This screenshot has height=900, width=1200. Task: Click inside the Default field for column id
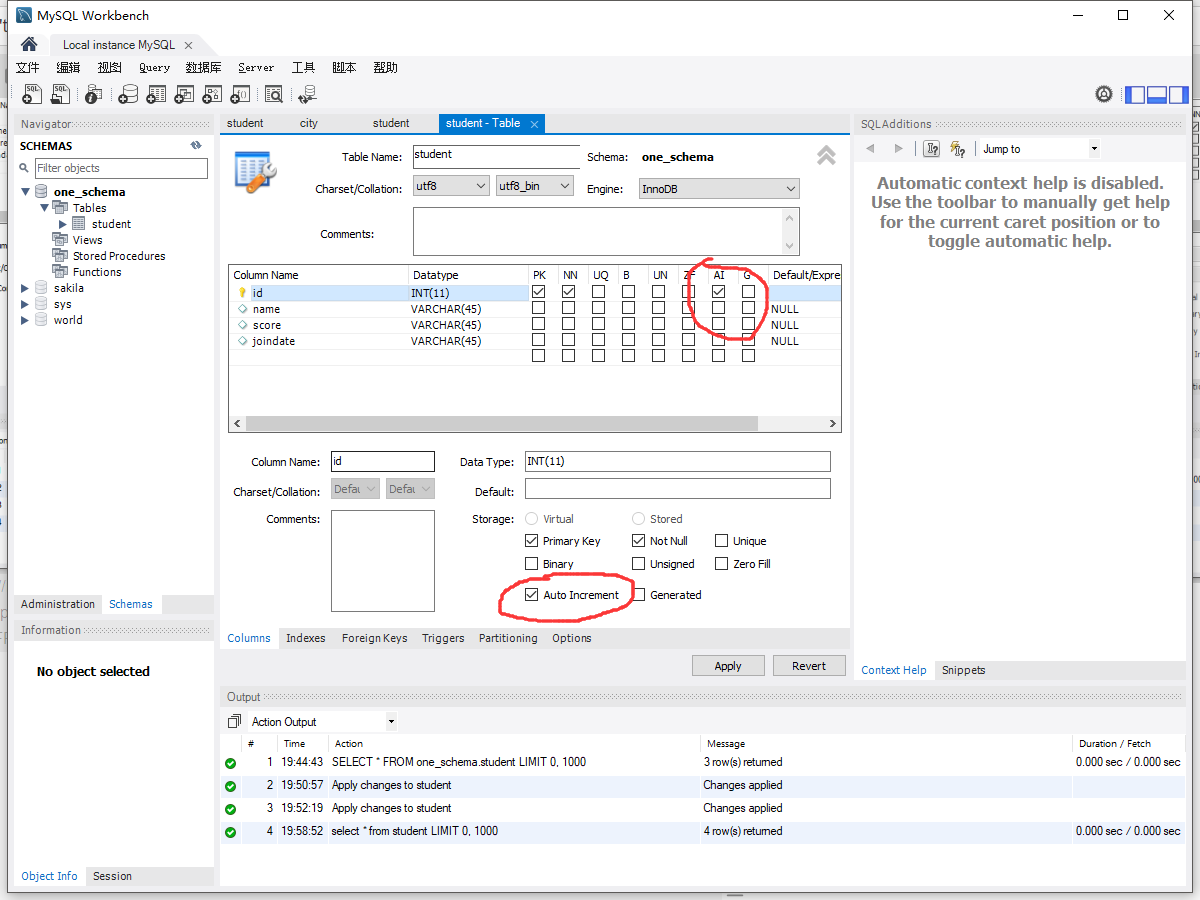tap(677, 488)
